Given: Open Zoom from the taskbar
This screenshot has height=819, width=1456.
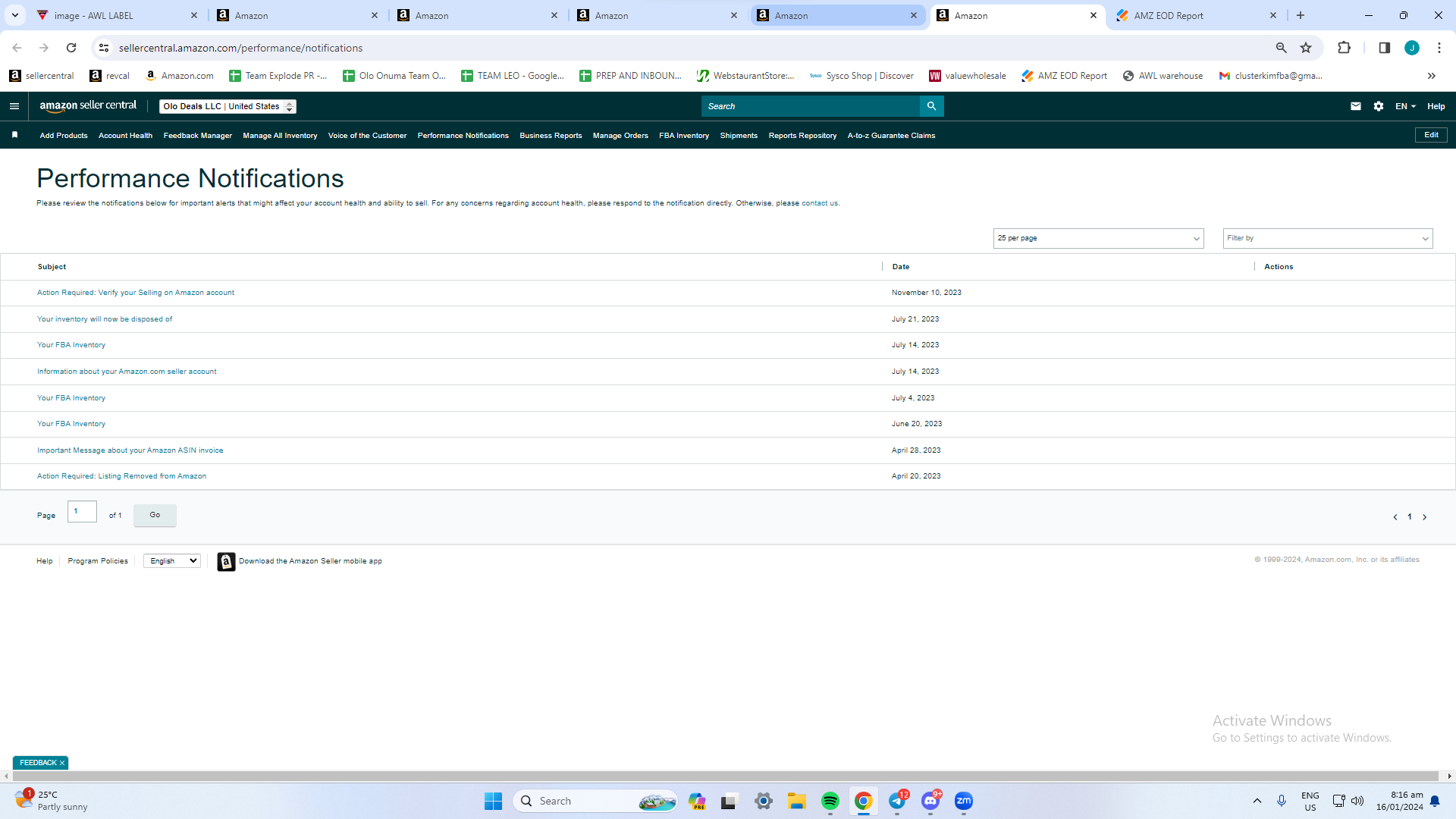Looking at the screenshot, I should 964,801.
